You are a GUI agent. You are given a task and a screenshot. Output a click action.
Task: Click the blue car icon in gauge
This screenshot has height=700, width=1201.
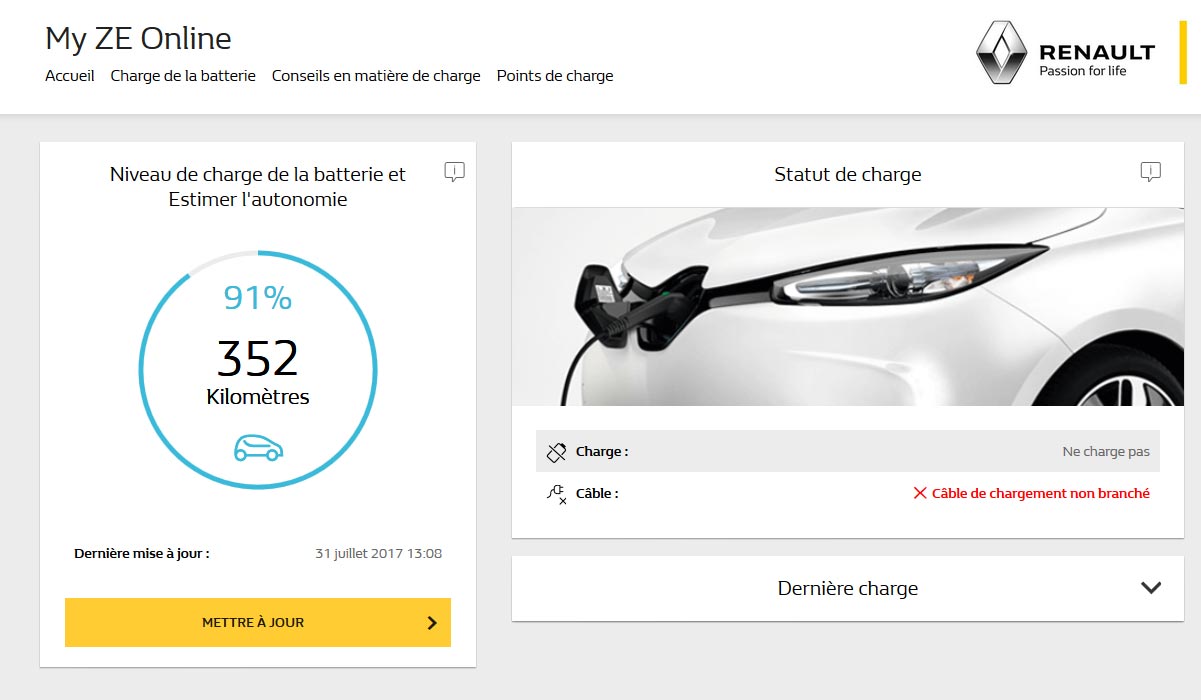[258, 448]
